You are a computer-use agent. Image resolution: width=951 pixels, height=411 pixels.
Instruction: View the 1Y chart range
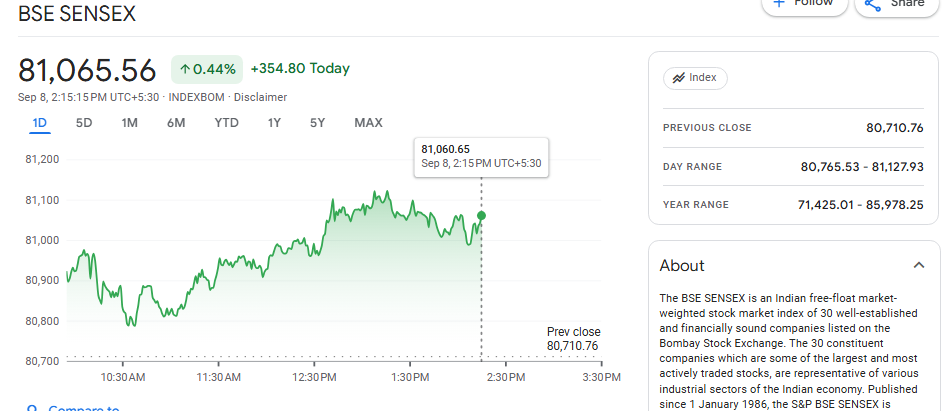coord(274,123)
